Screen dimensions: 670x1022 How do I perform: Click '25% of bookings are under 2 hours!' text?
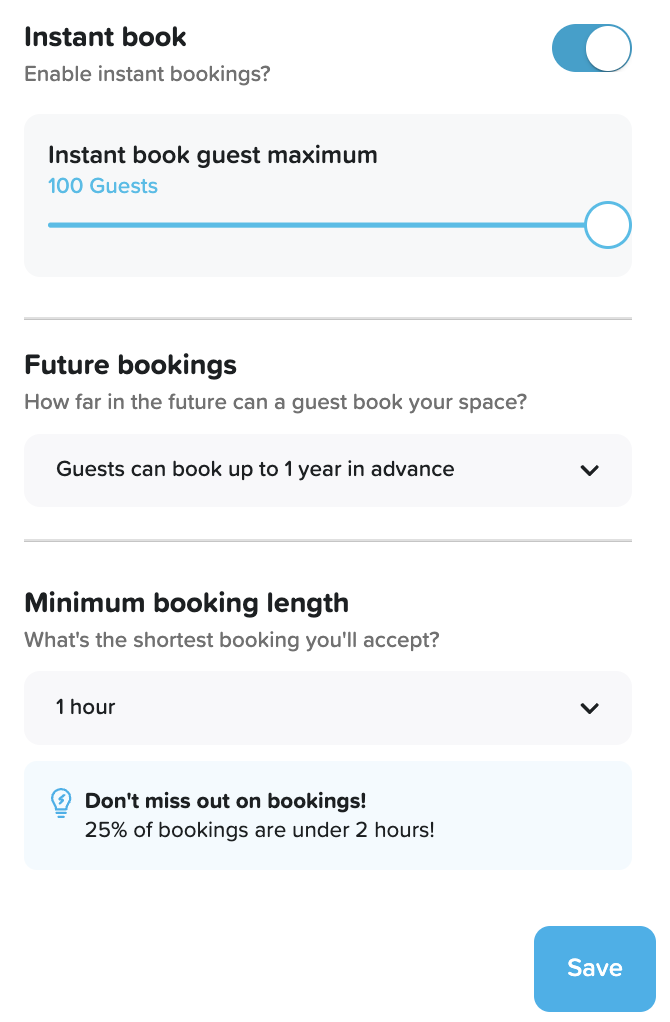259,829
